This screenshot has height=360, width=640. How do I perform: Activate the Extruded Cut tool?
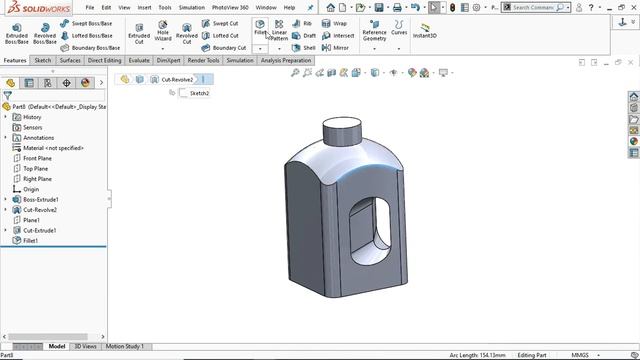139,33
